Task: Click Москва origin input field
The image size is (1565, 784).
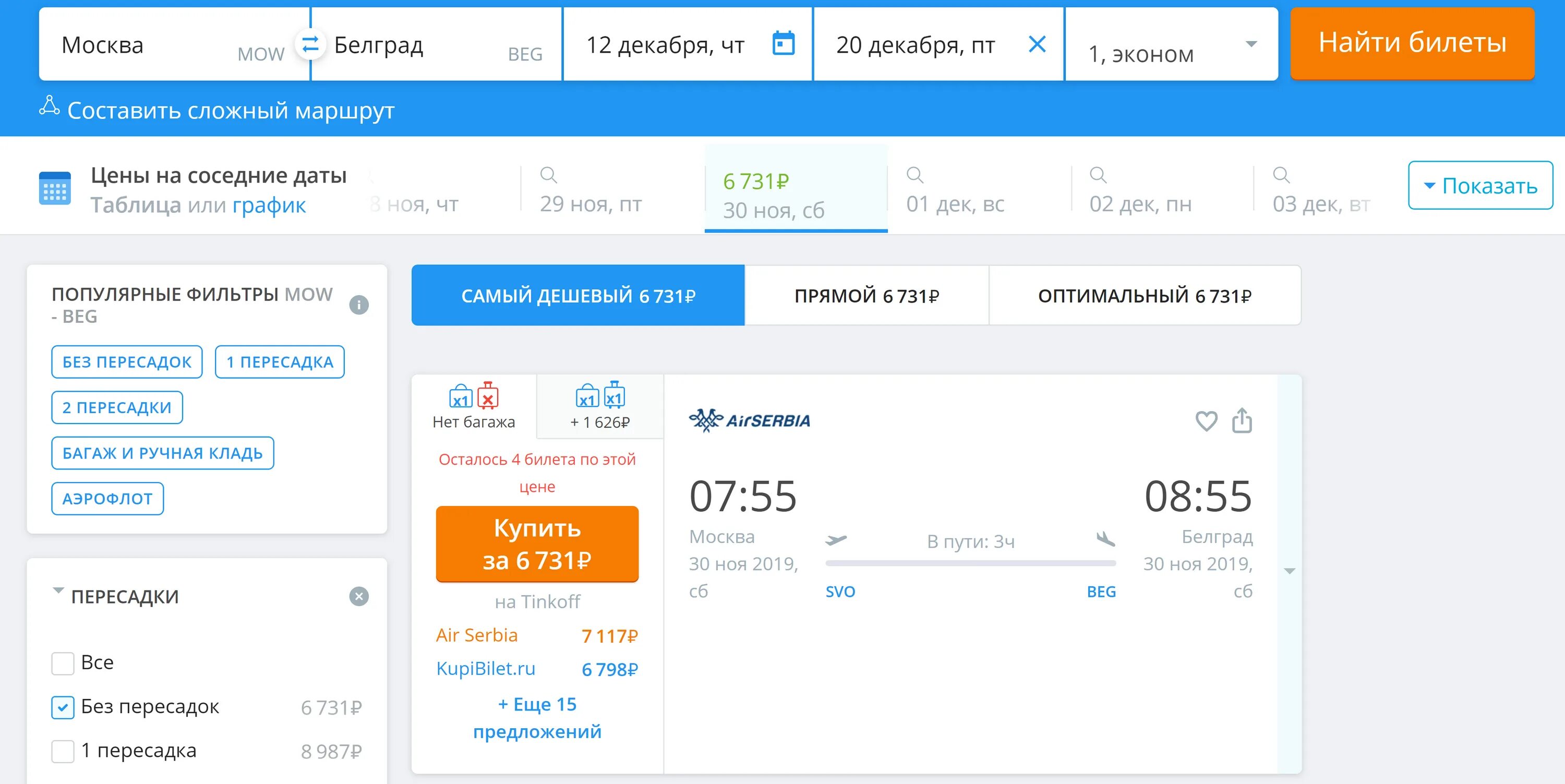Action: pyautogui.click(x=166, y=44)
